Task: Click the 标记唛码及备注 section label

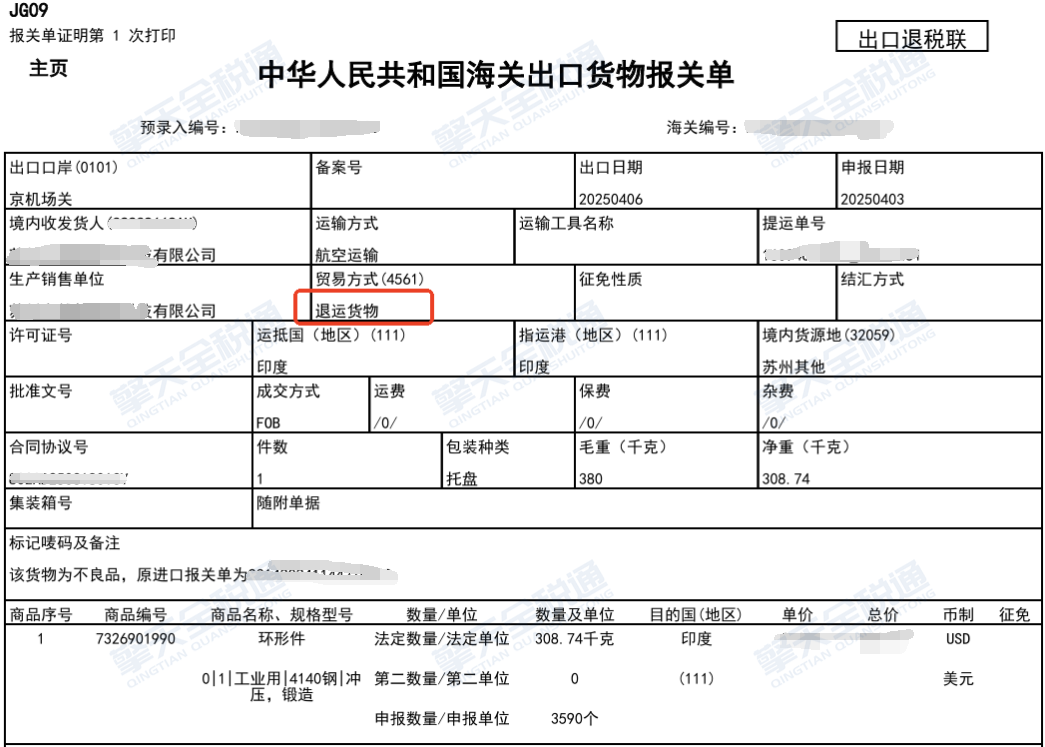Action: 64,543
